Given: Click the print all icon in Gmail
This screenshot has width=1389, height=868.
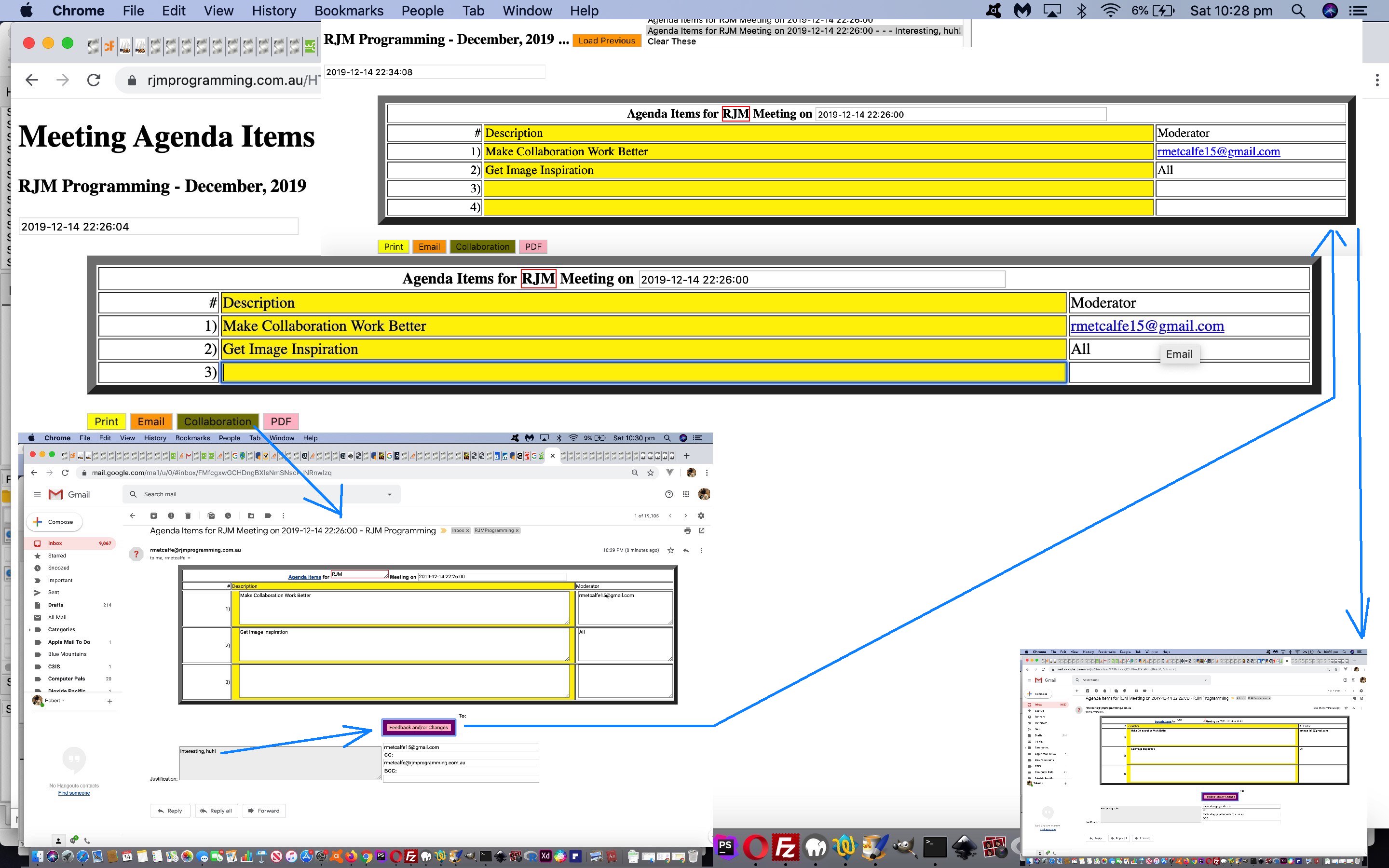Looking at the screenshot, I should coord(687,530).
